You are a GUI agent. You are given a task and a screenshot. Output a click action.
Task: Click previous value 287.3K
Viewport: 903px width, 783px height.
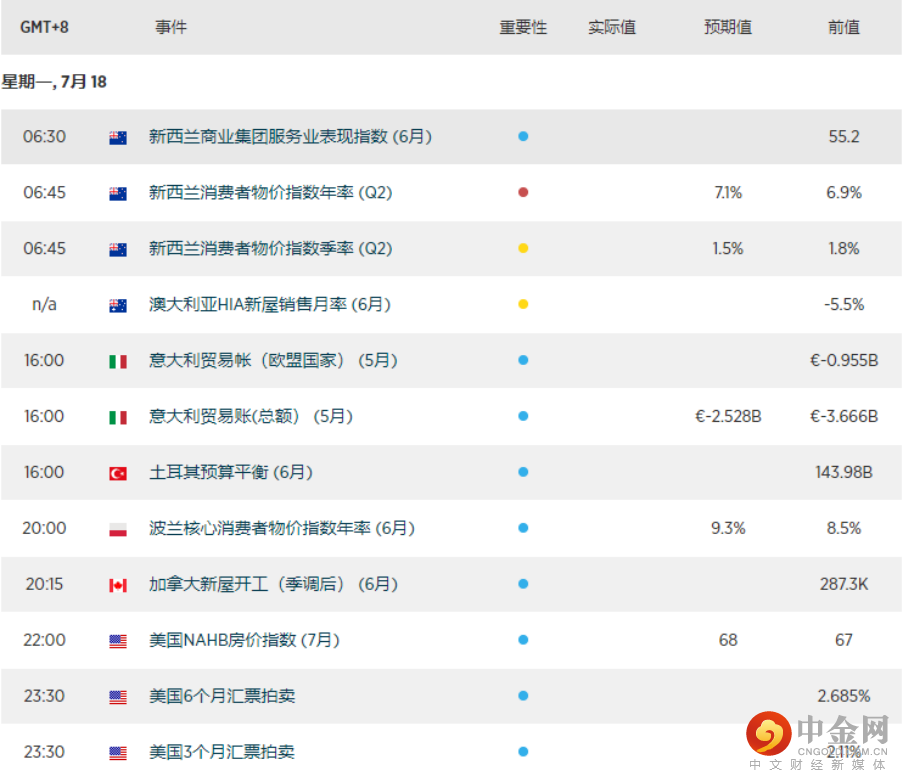844,583
